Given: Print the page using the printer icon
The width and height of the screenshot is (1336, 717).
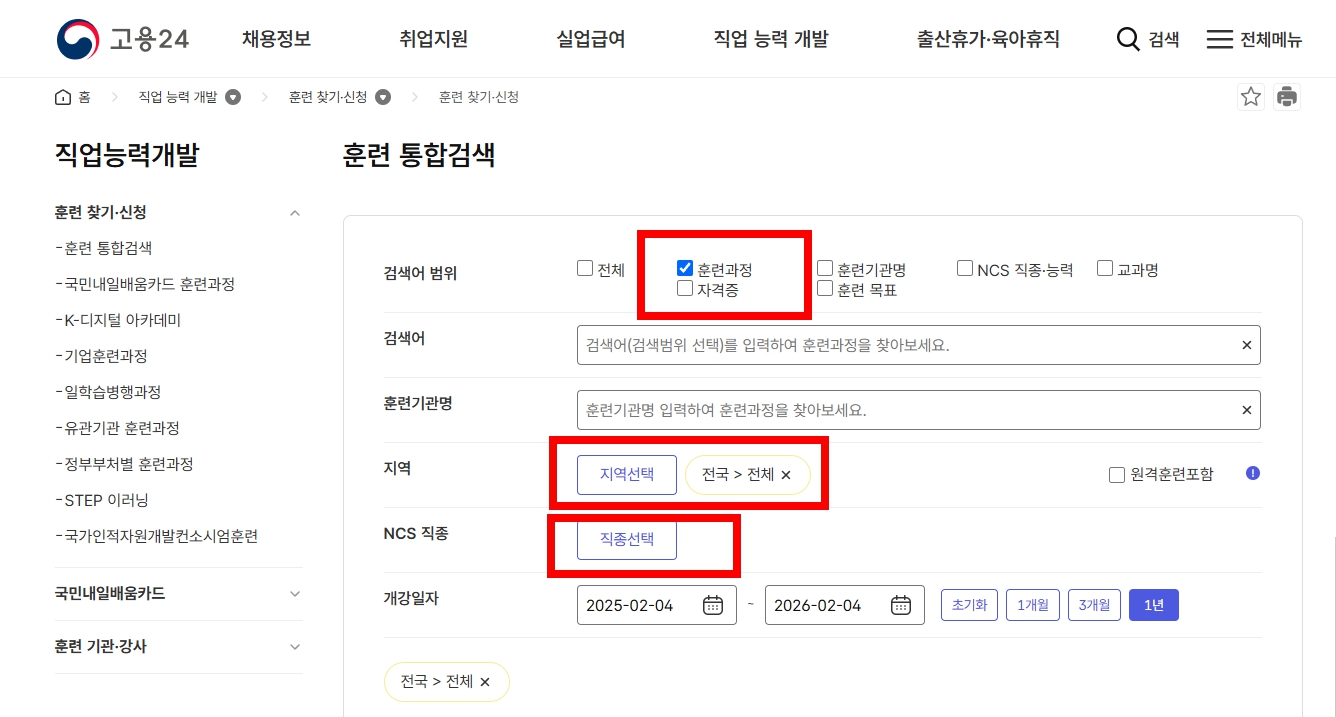Looking at the screenshot, I should pos(1288,96).
